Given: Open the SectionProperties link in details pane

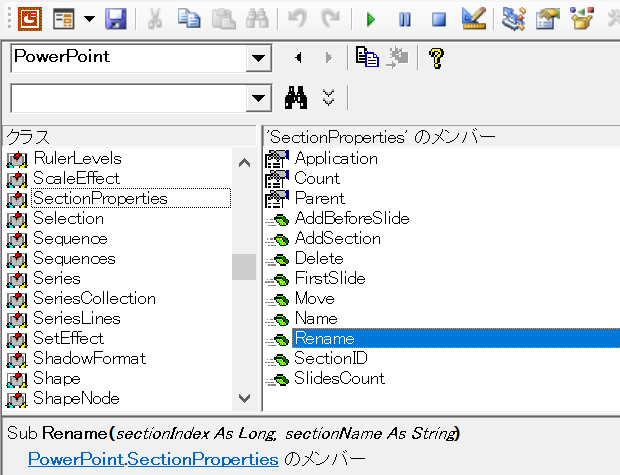Looking at the screenshot, I should click(203, 459).
